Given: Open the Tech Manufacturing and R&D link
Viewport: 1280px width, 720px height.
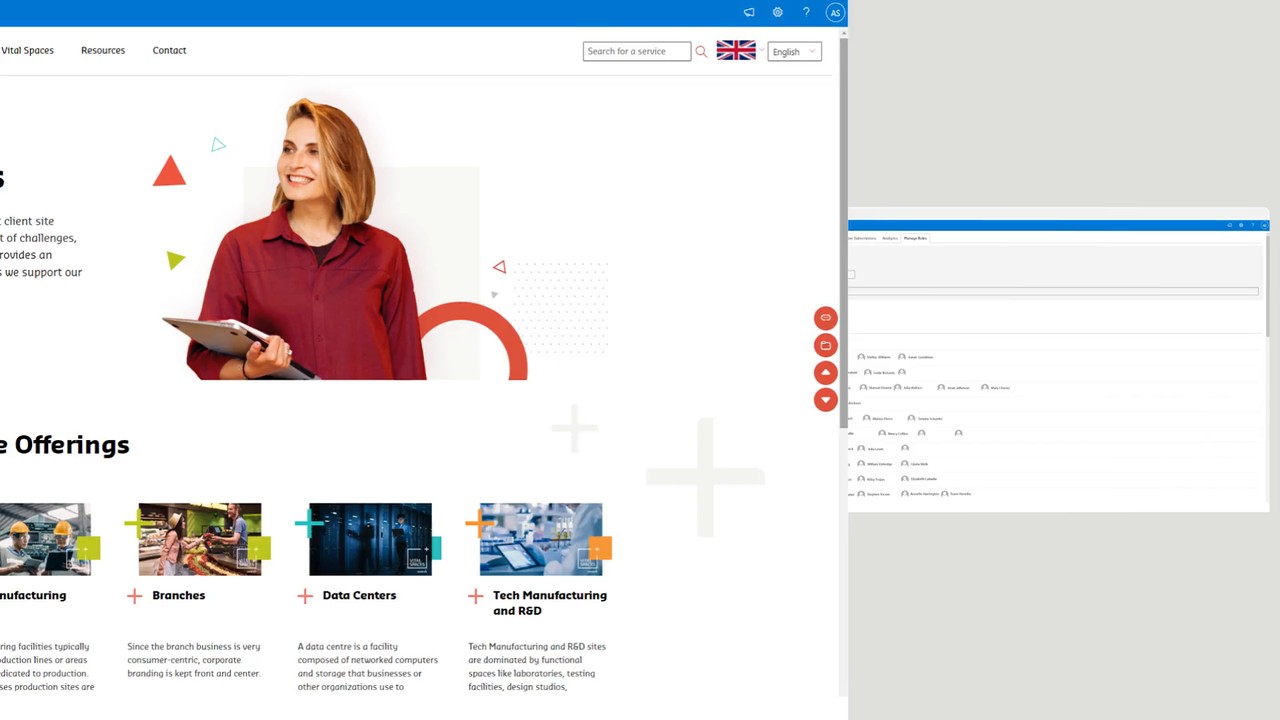Looking at the screenshot, I should (550, 603).
